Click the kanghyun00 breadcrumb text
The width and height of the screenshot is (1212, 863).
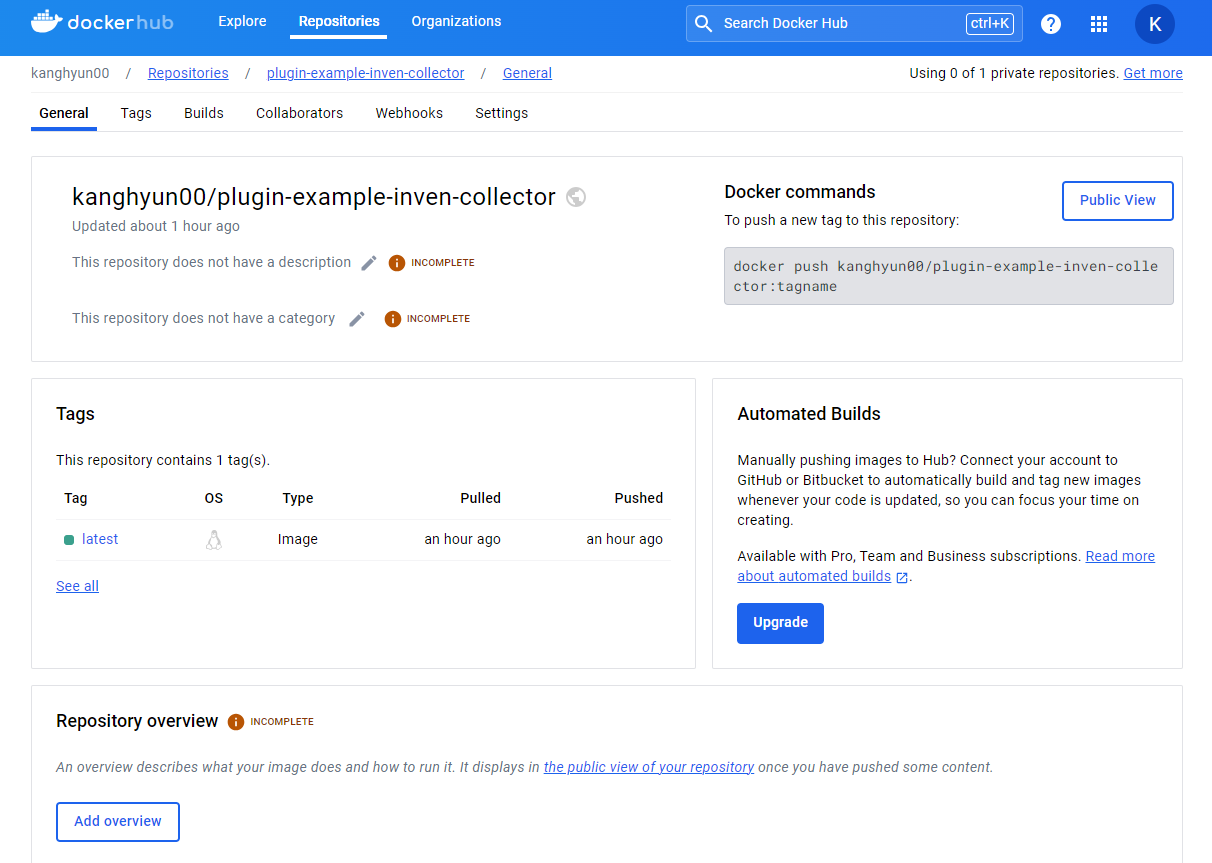[70, 73]
